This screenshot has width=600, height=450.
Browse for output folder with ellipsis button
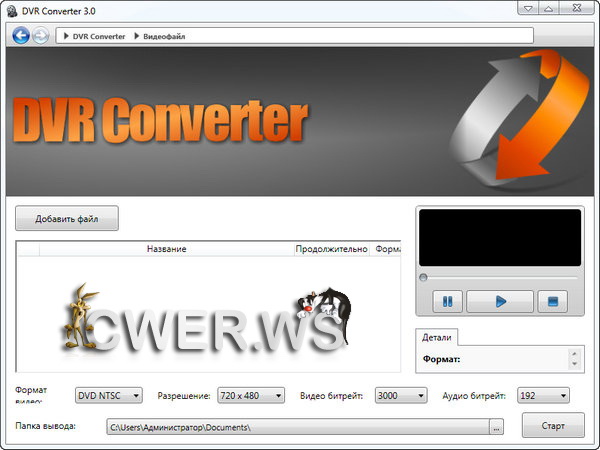[496, 427]
